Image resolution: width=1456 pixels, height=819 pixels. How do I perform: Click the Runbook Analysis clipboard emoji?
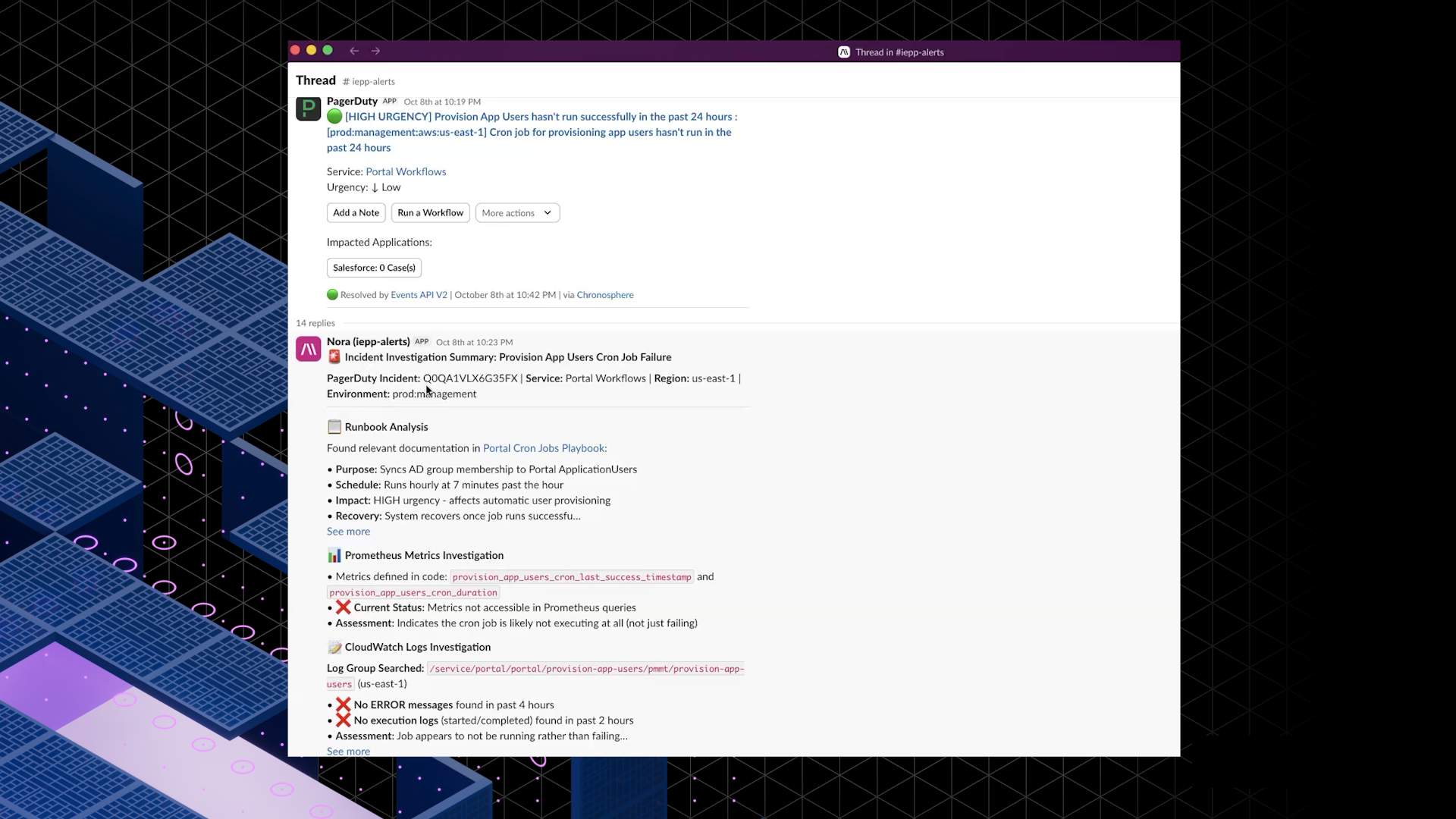(x=334, y=427)
